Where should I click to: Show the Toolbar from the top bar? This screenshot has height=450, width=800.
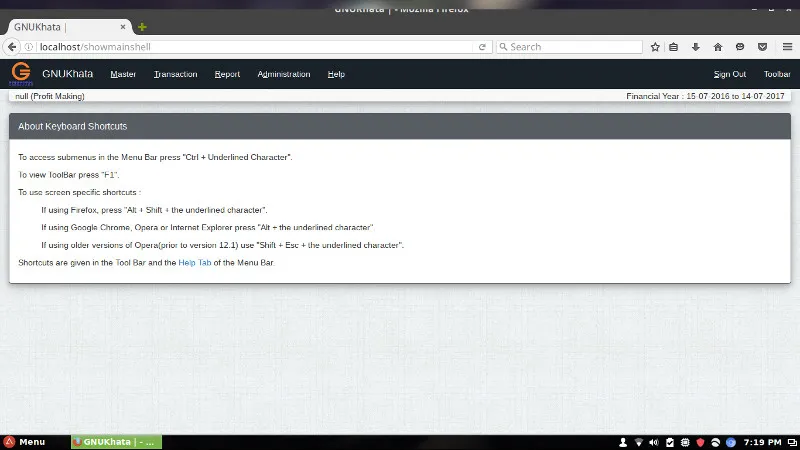click(x=777, y=74)
